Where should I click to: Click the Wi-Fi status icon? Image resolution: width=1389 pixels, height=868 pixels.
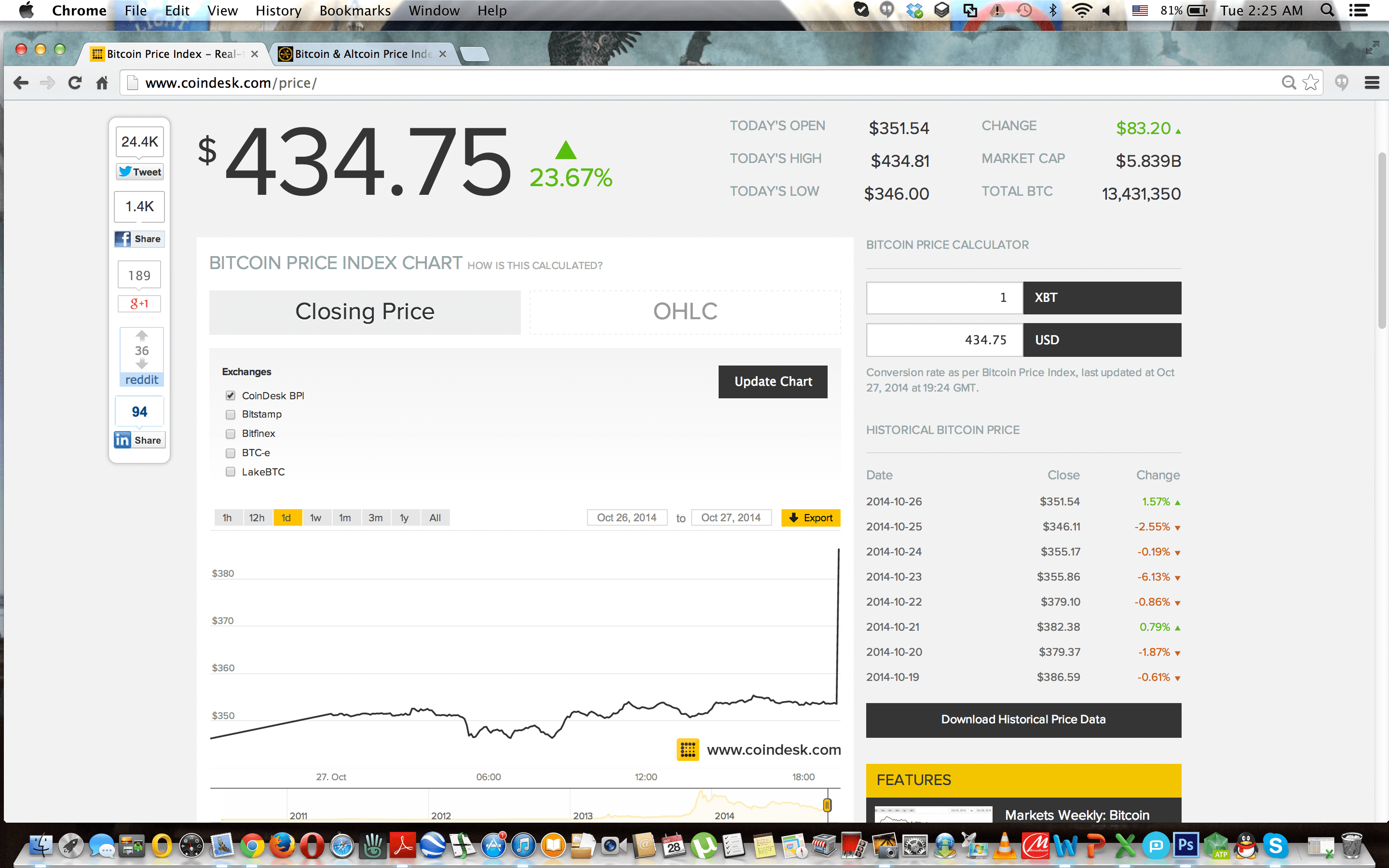[x=1082, y=10]
